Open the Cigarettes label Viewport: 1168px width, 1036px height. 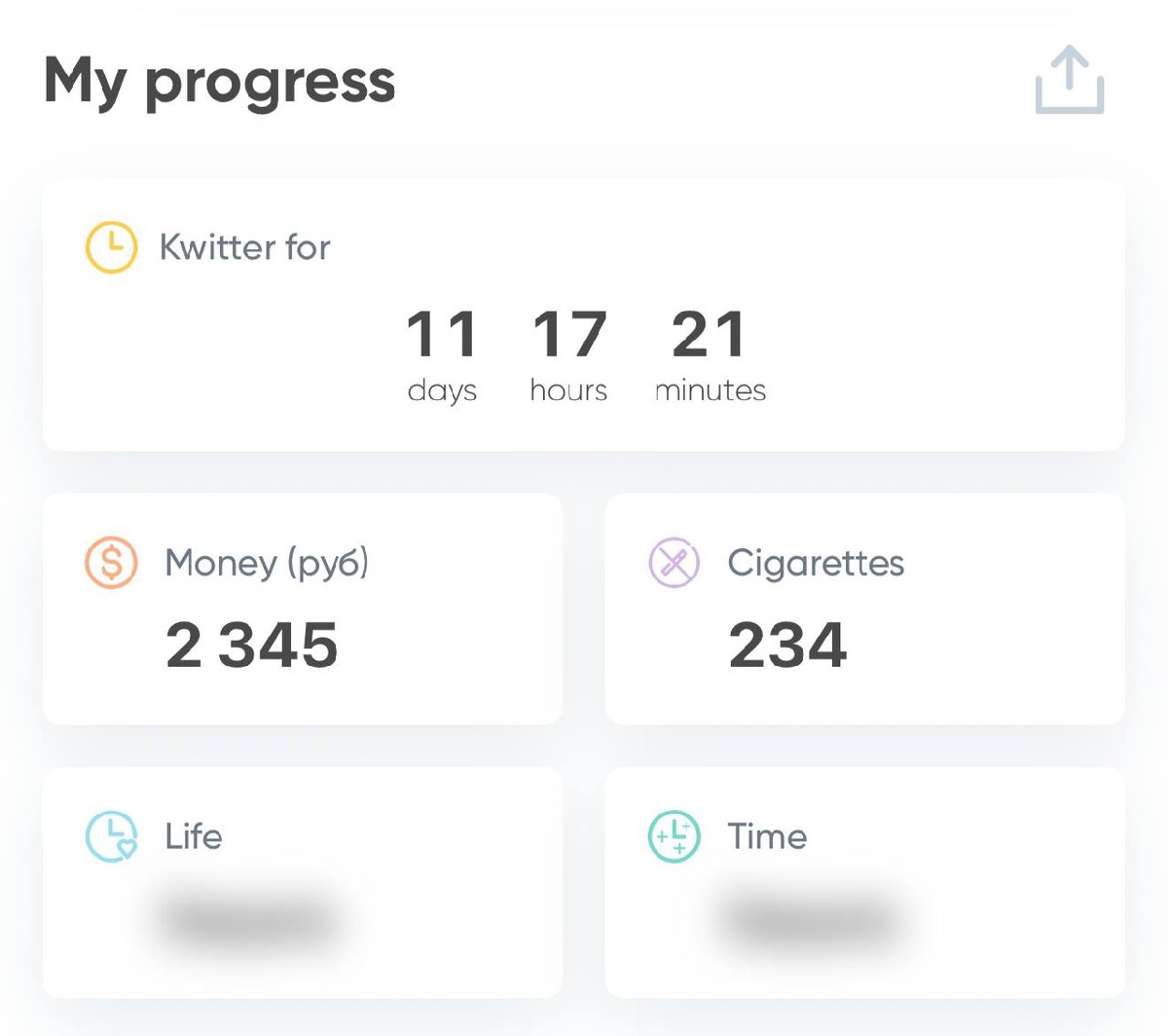(816, 563)
